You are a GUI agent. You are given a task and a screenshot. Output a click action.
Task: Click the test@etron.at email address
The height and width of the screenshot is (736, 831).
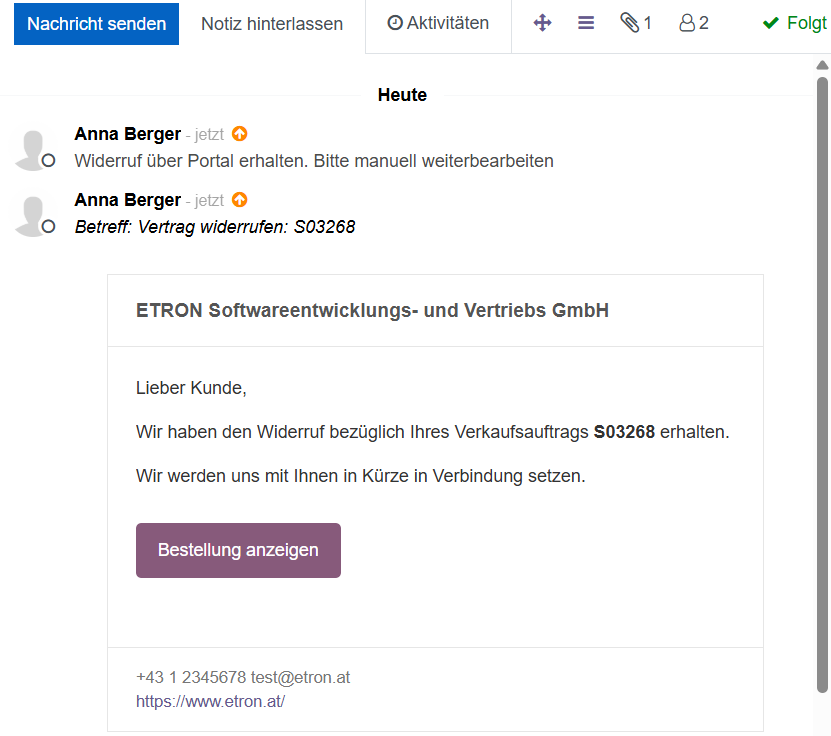click(x=300, y=678)
